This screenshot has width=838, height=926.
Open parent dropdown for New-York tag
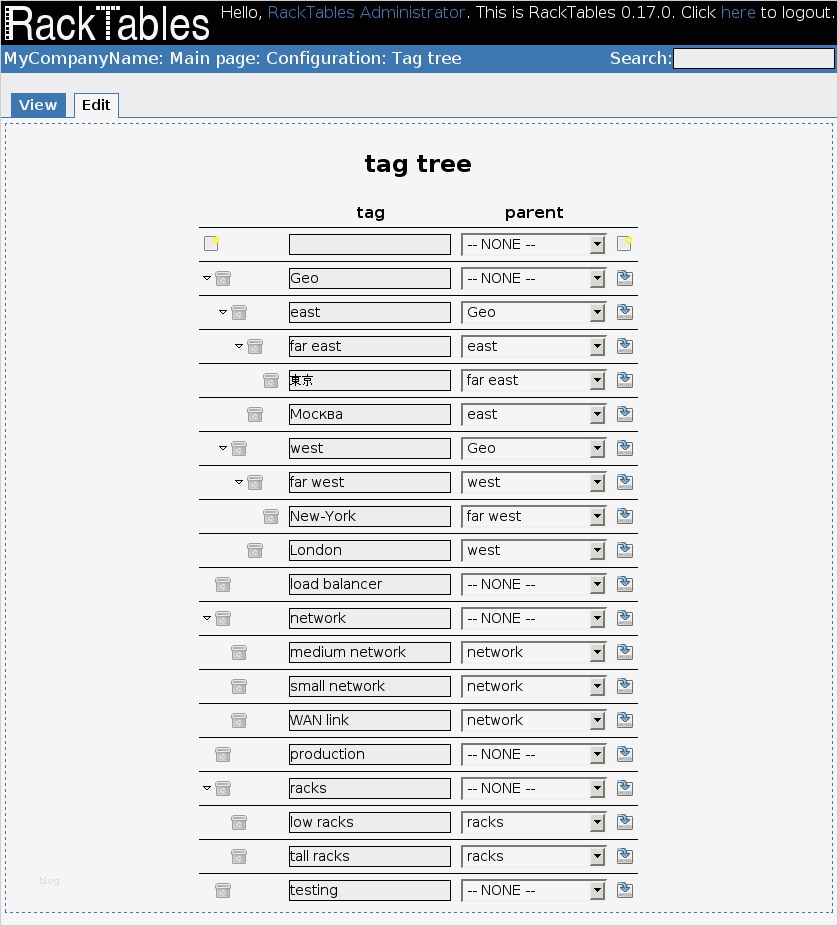click(x=533, y=517)
